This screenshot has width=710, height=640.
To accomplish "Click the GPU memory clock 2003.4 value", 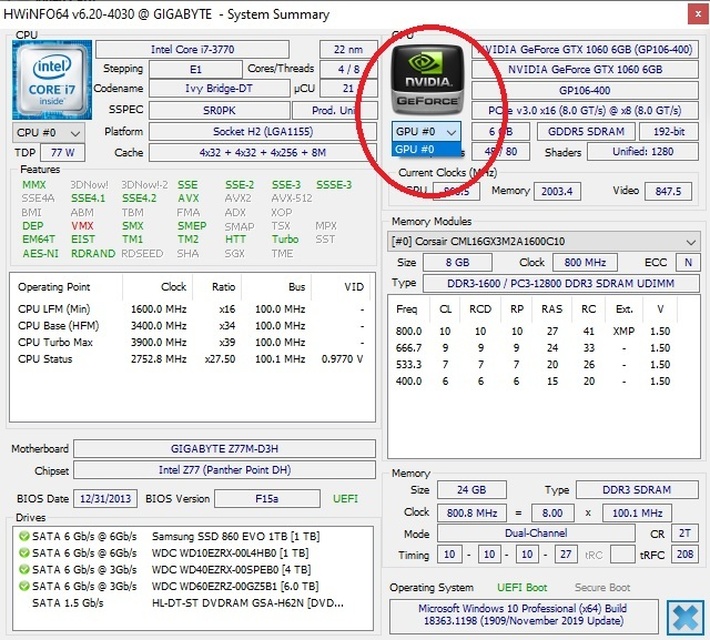I will [557, 191].
